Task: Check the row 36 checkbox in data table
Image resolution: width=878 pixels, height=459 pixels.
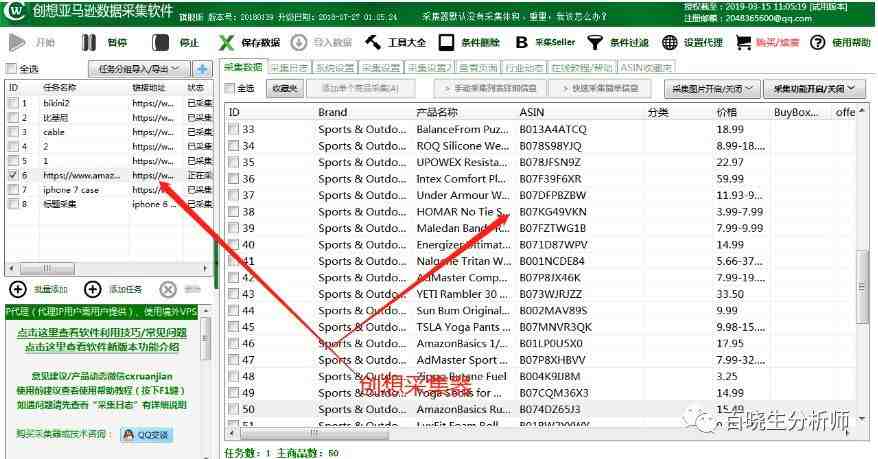Action: pos(233,179)
